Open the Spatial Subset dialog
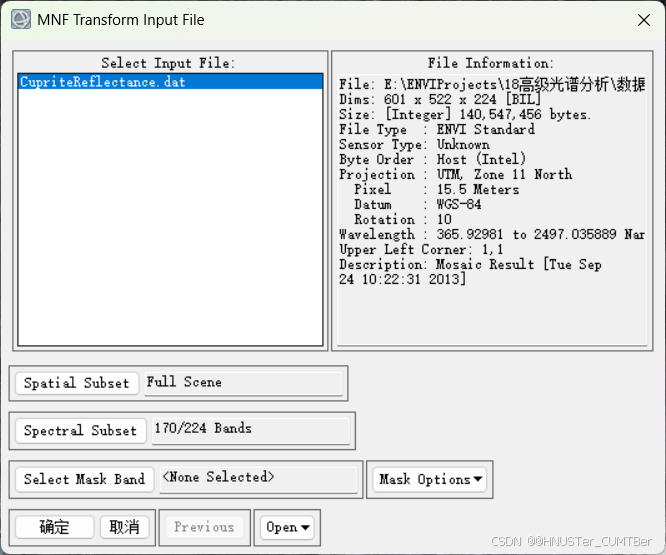This screenshot has height=555, width=666. [77, 383]
